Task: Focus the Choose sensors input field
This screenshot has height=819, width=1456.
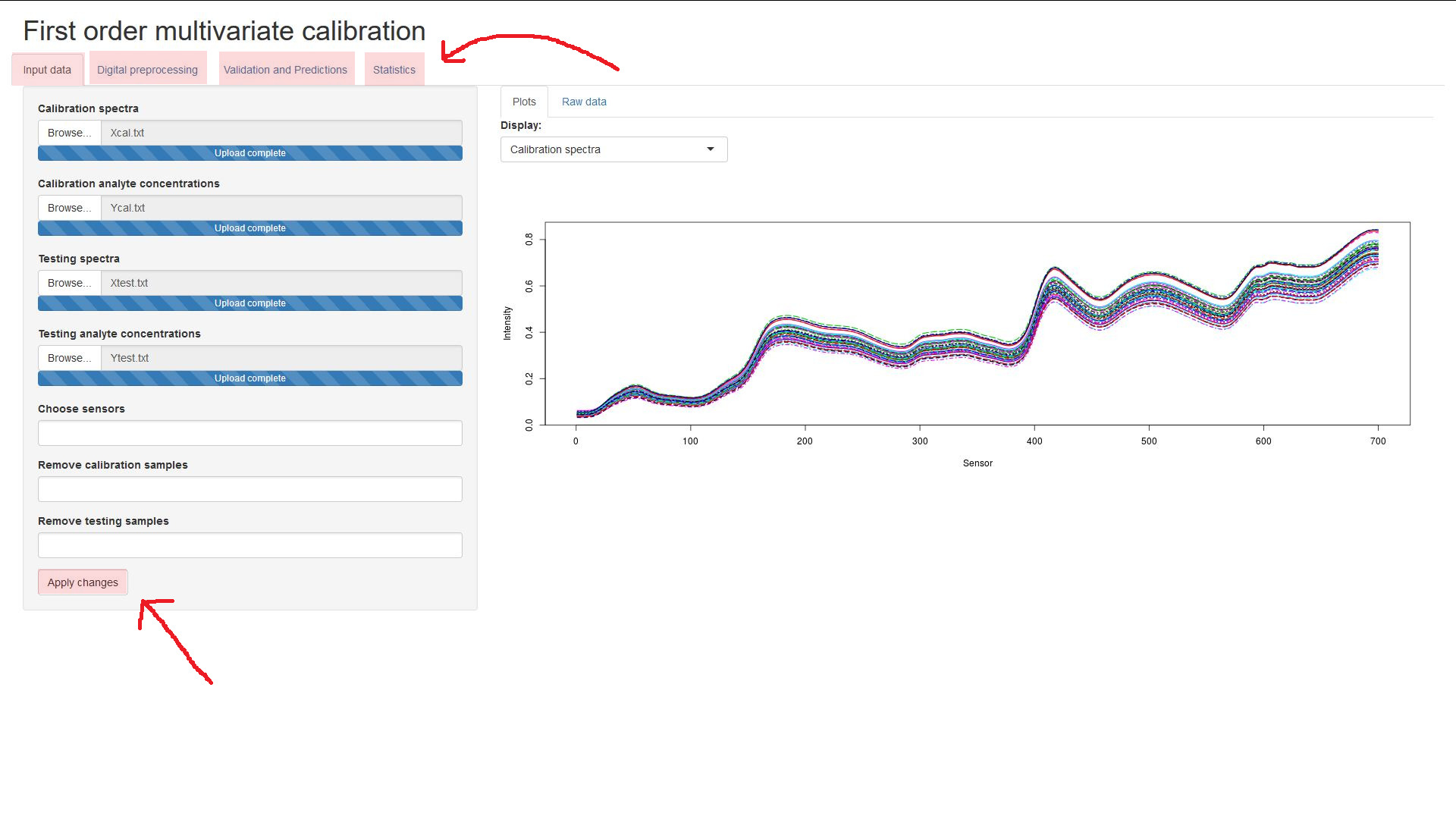Action: pos(249,433)
